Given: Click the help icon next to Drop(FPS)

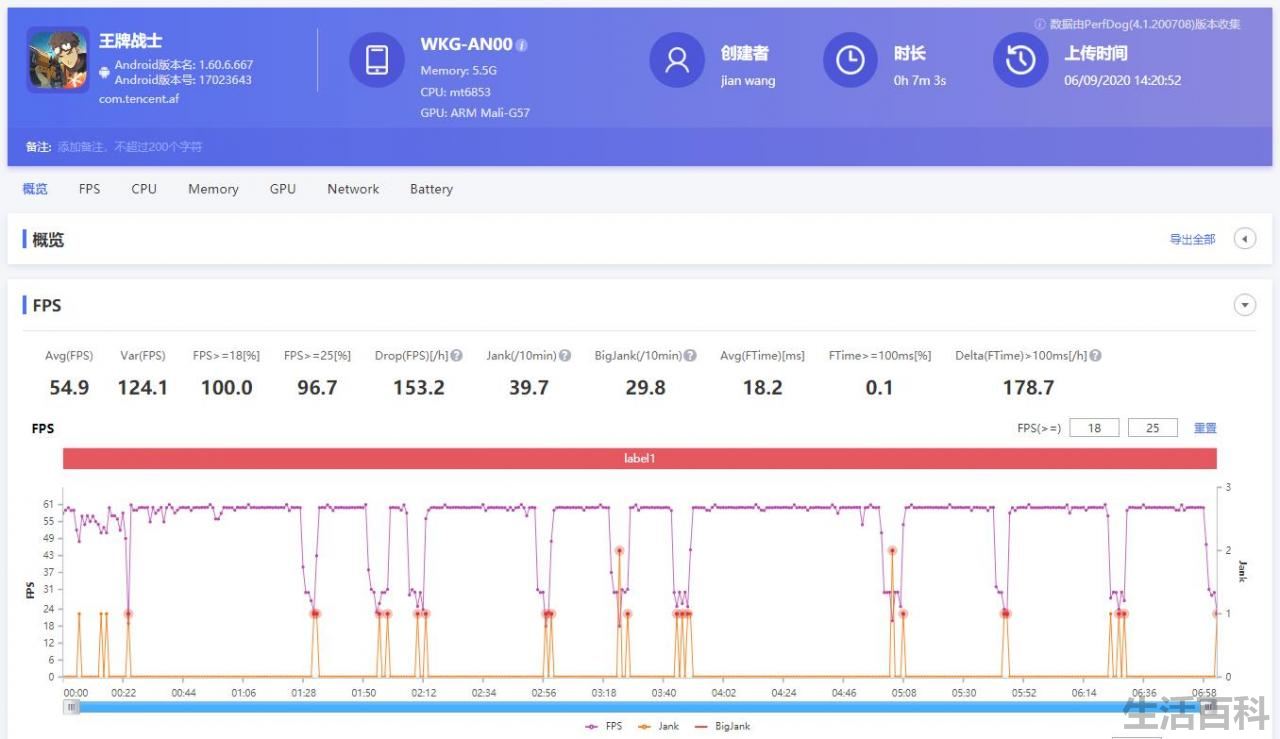Looking at the screenshot, I should 456,355.
